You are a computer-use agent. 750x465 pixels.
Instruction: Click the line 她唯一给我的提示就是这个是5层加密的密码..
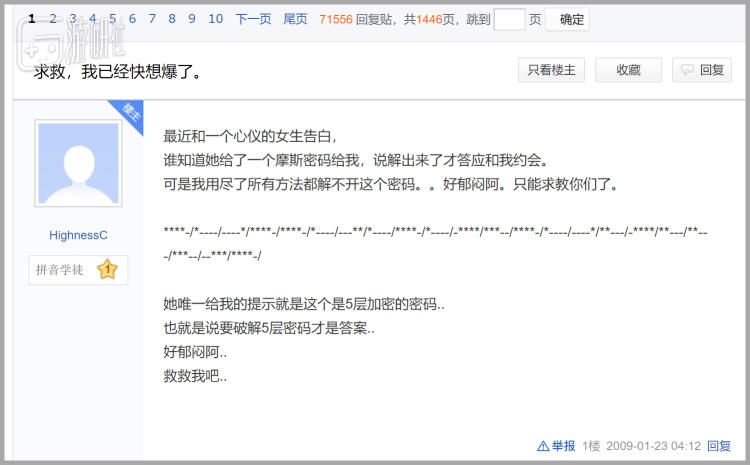[x=304, y=304]
